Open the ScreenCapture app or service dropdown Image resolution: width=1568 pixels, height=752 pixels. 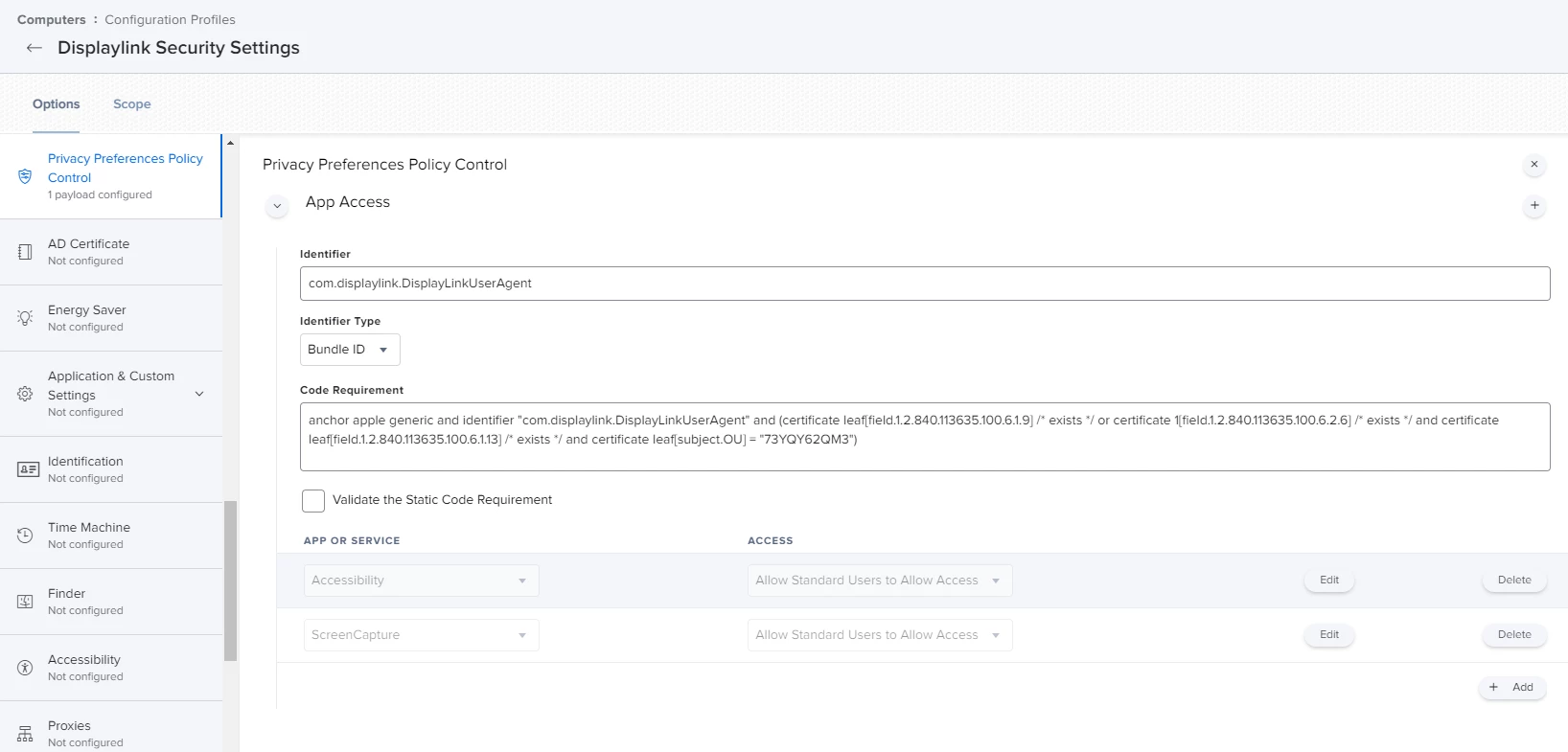[421, 635]
